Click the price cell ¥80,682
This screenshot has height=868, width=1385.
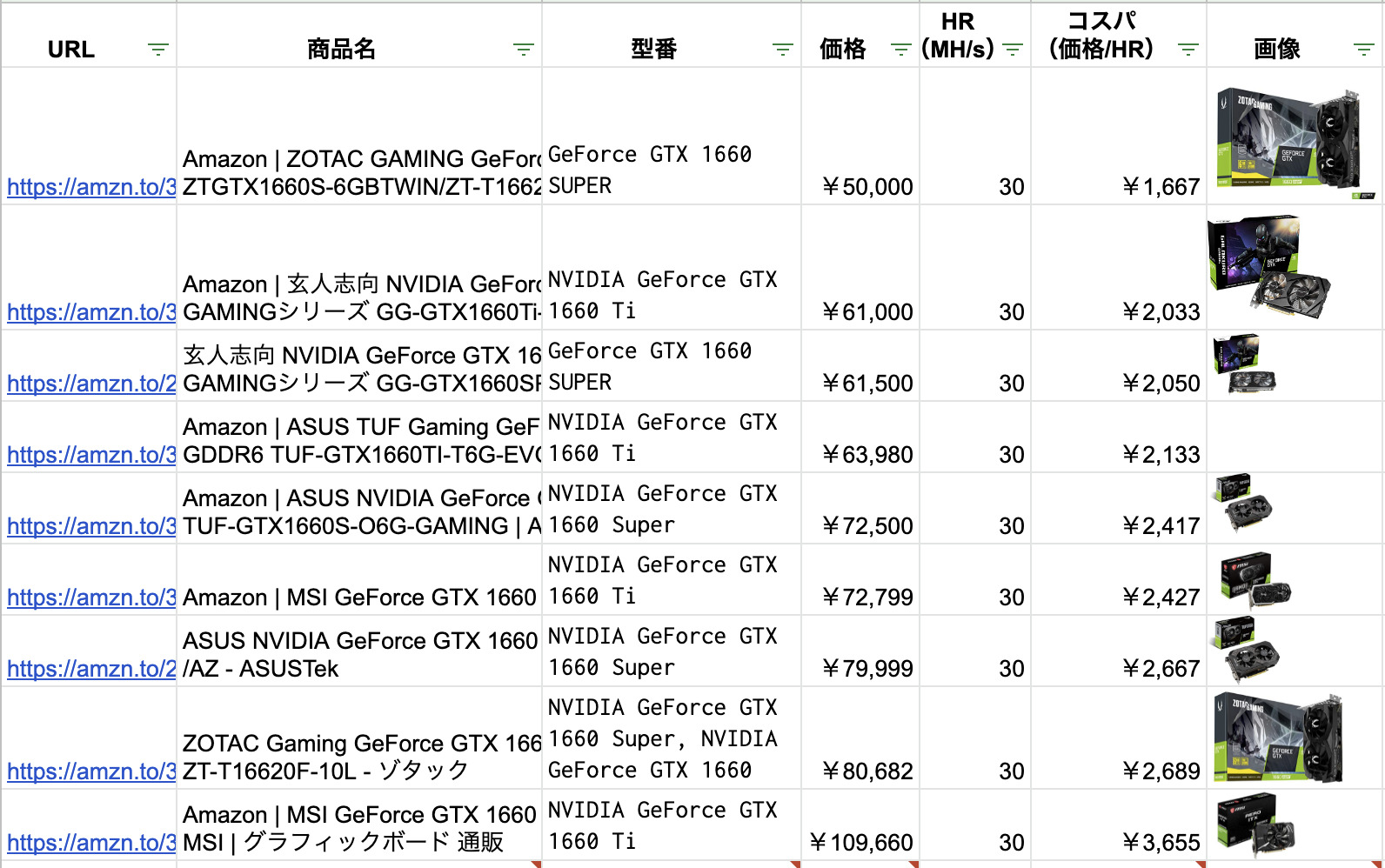(860, 738)
